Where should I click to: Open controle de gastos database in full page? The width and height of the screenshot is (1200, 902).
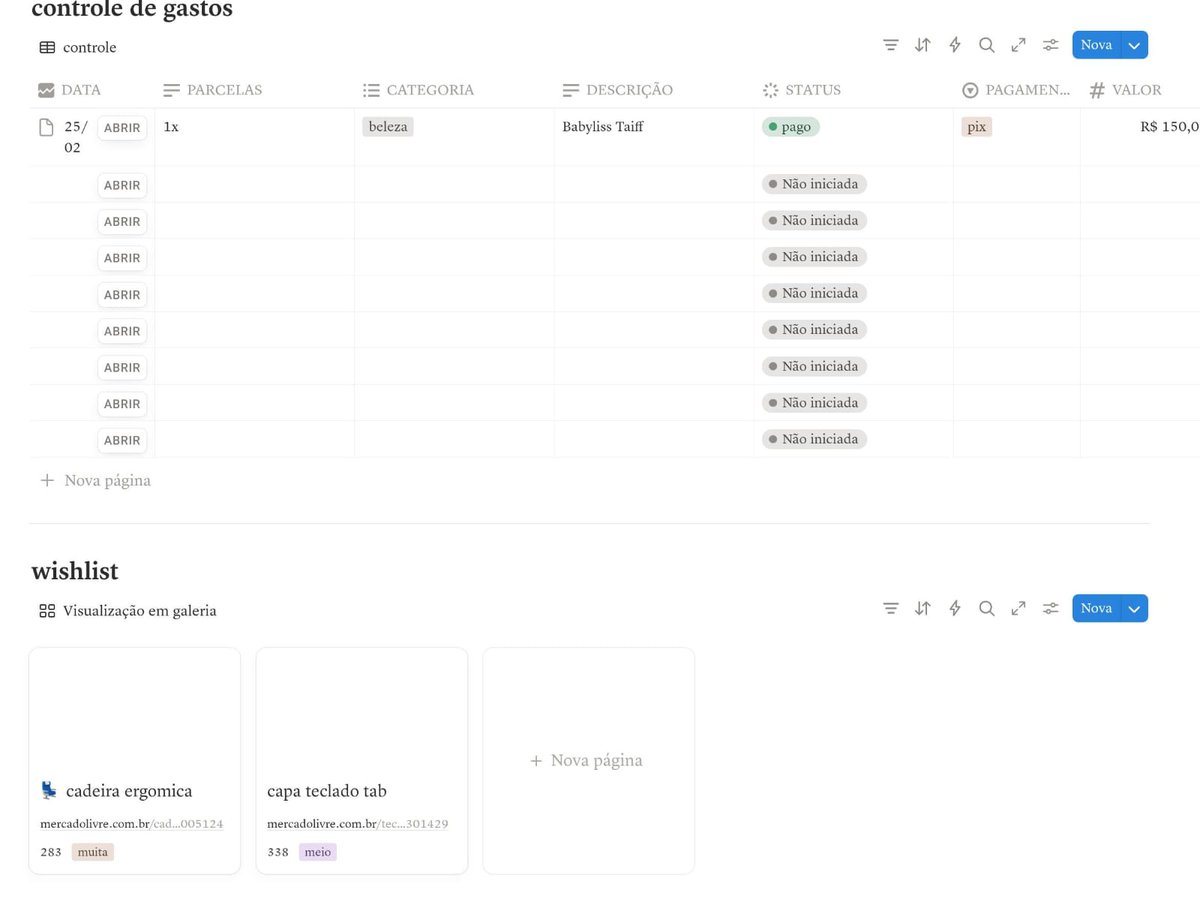coord(1018,45)
